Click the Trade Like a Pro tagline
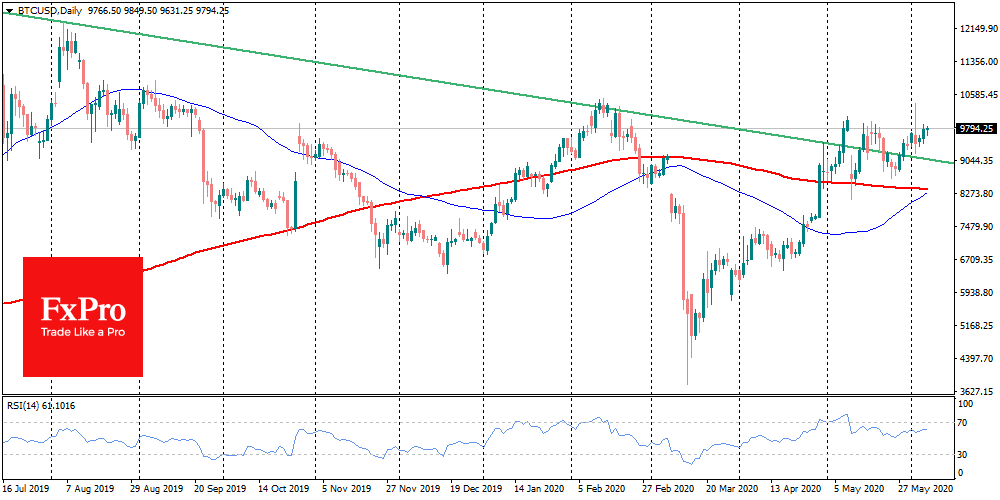This screenshot has height=500, width=1000. [82, 333]
